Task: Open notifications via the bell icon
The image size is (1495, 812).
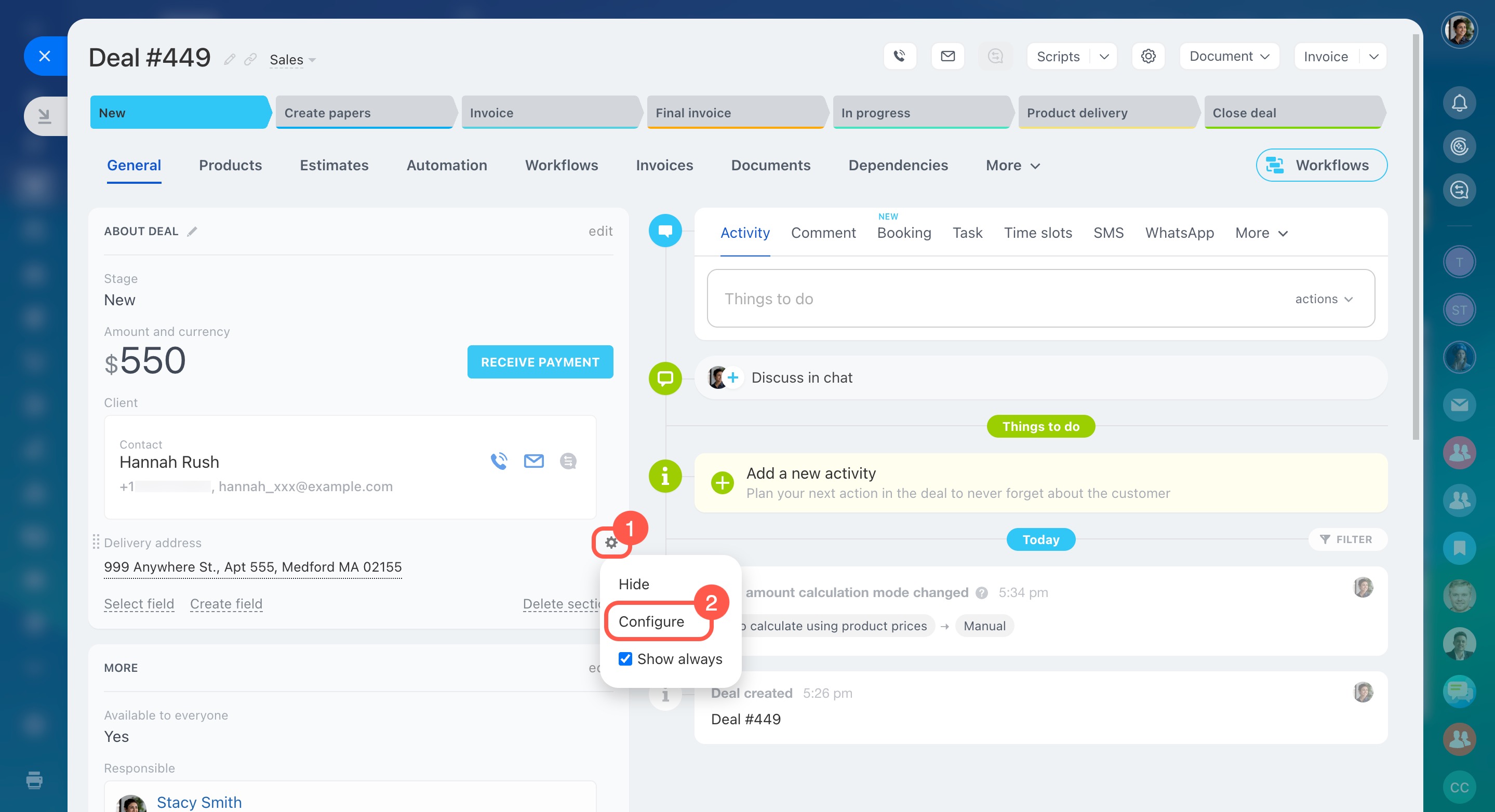Action: tap(1460, 103)
